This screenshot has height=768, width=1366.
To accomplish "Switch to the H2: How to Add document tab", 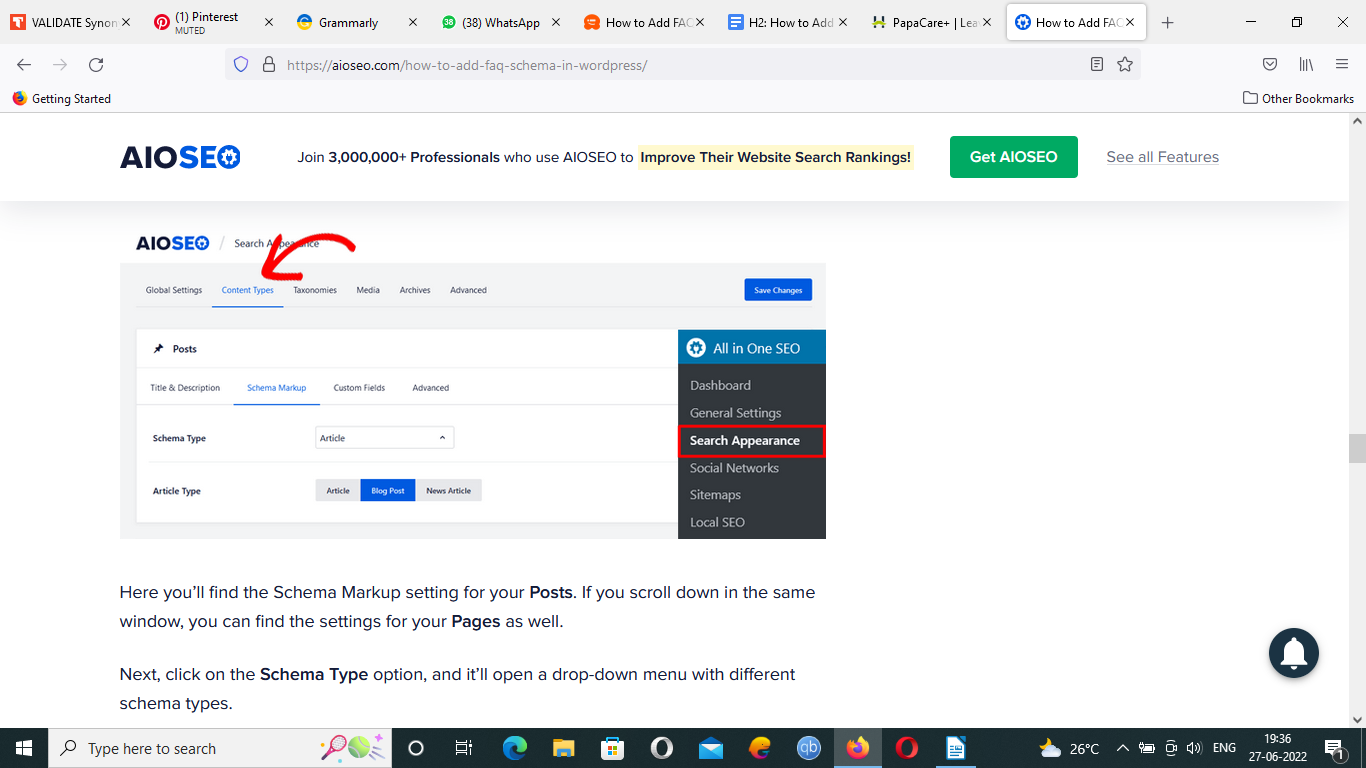I will pyautogui.click(x=781, y=22).
